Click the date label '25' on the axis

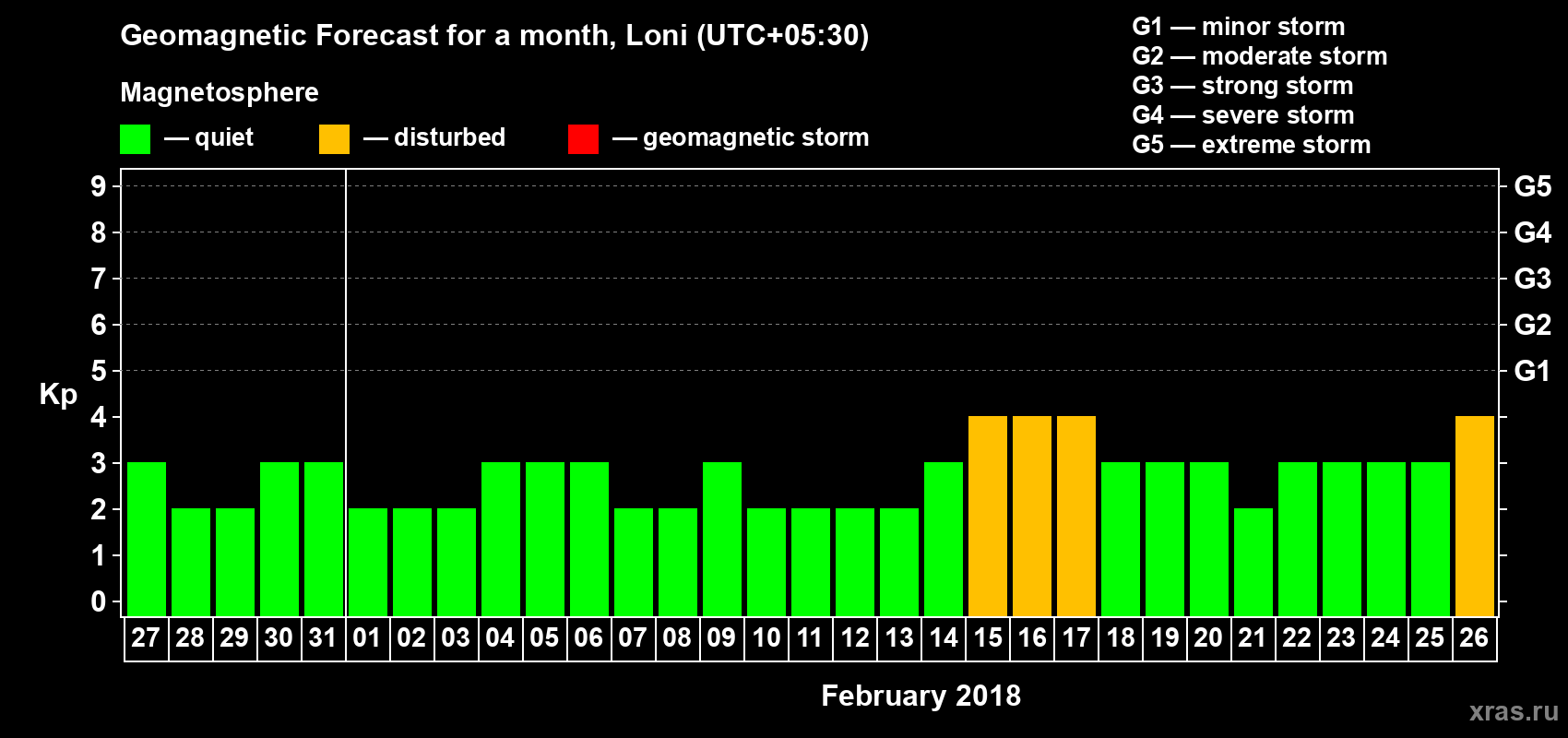(x=1430, y=638)
